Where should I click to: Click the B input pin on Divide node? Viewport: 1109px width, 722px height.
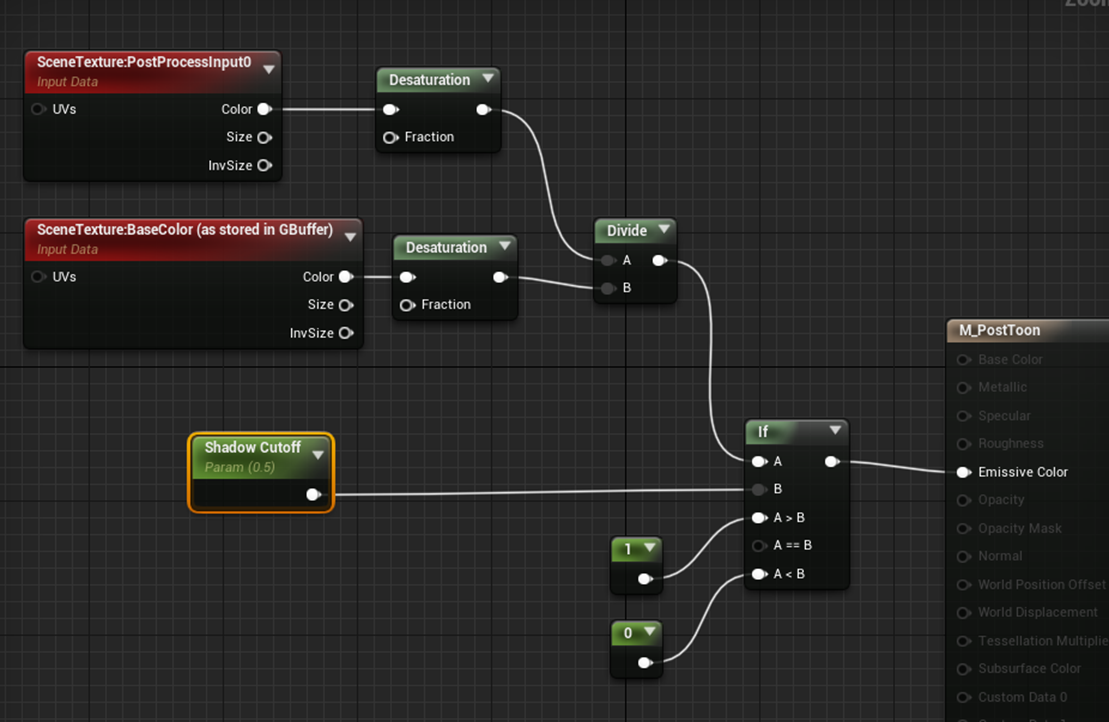coord(608,288)
